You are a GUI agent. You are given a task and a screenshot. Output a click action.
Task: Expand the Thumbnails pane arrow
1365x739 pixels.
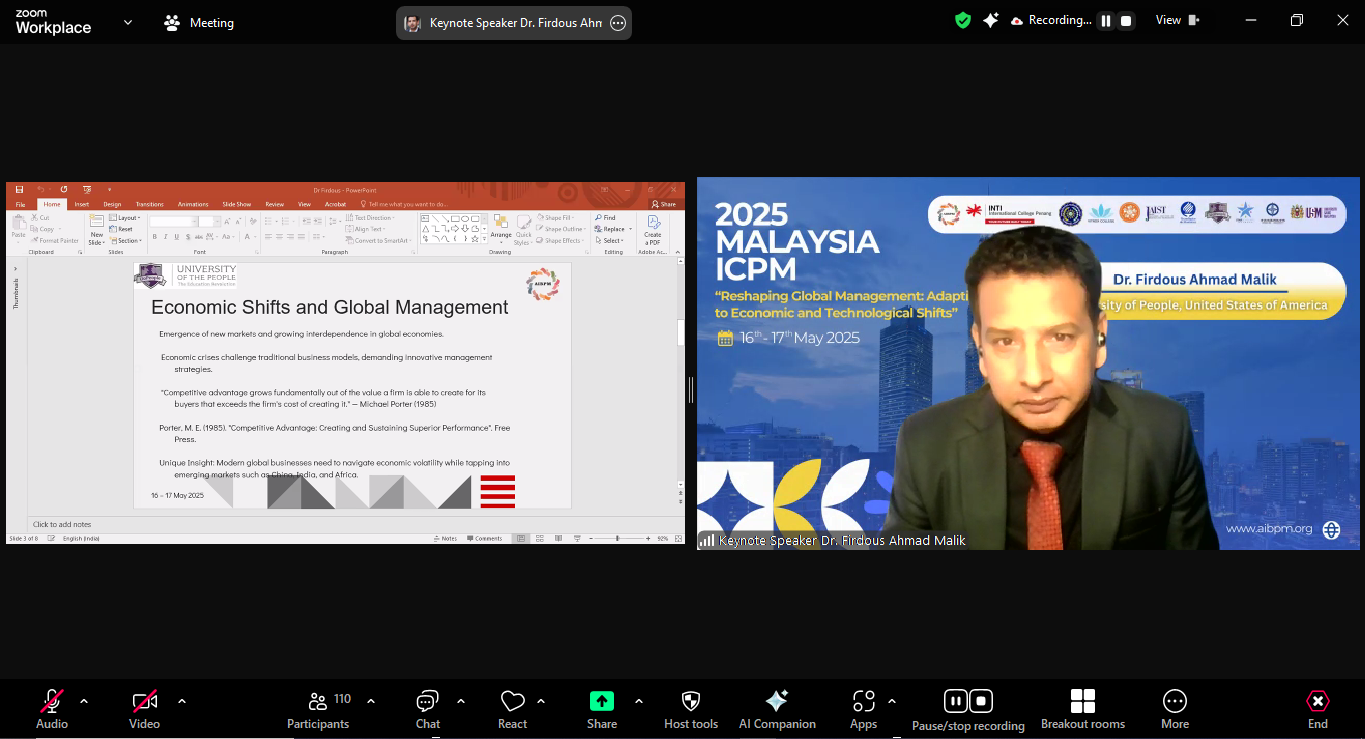[x=16, y=268]
